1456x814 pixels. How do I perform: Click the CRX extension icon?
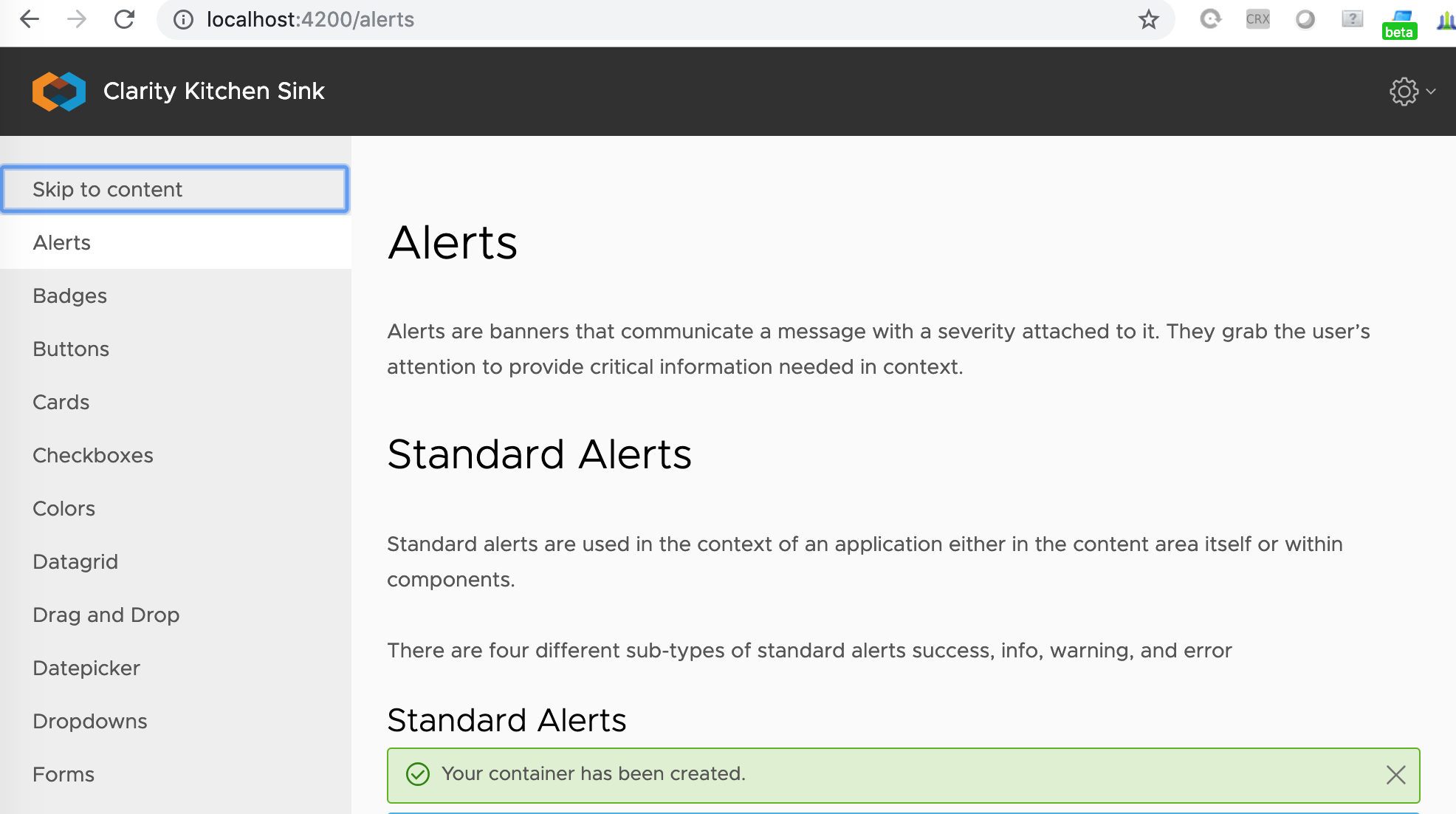coord(1257,19)
